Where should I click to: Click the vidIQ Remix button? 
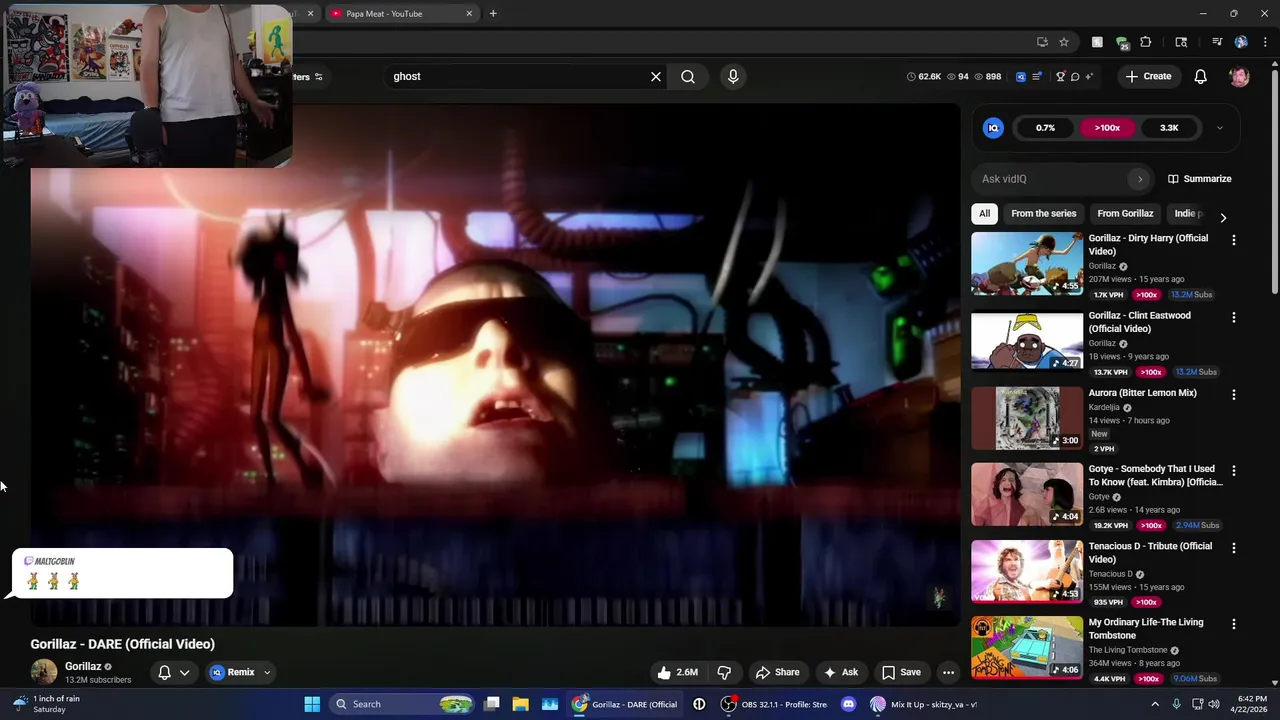coord(233,672)
